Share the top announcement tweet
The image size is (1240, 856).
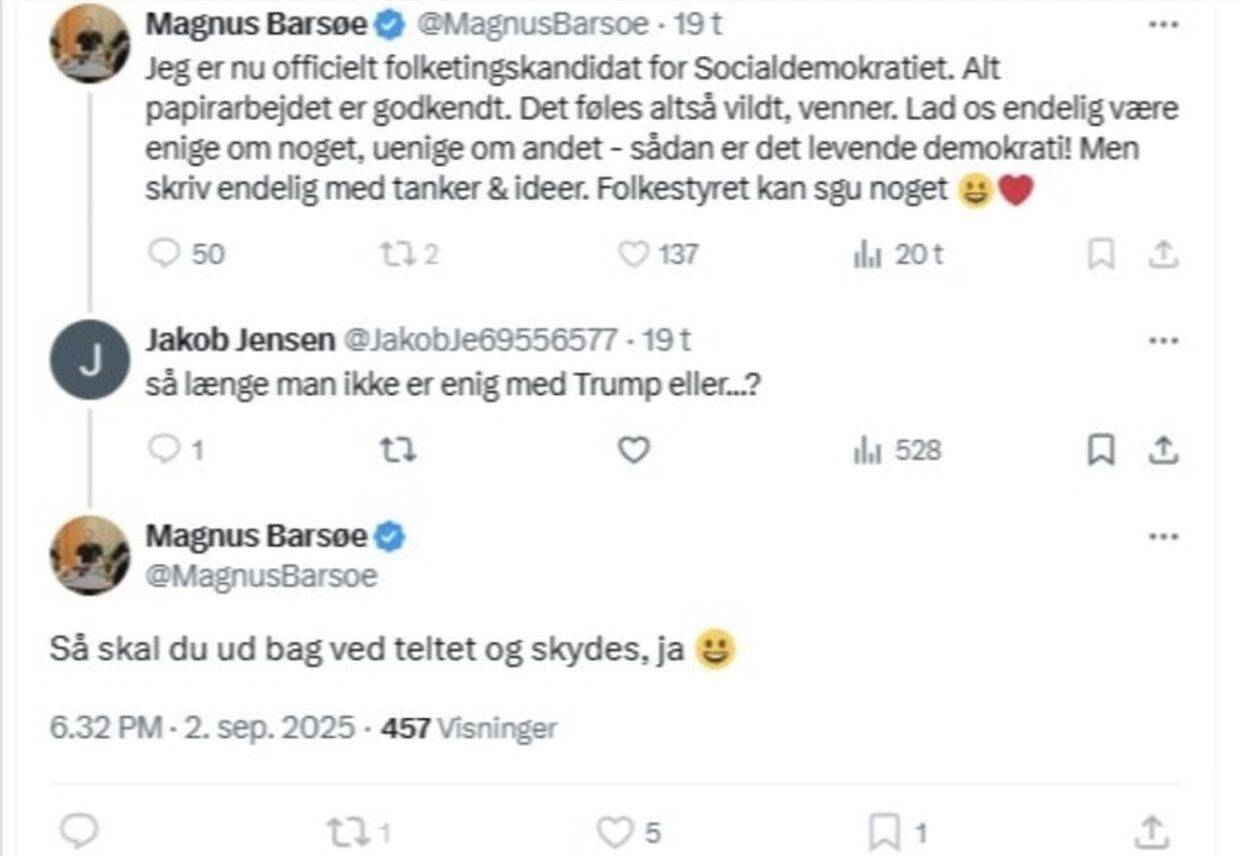(x=1161, y=255)
